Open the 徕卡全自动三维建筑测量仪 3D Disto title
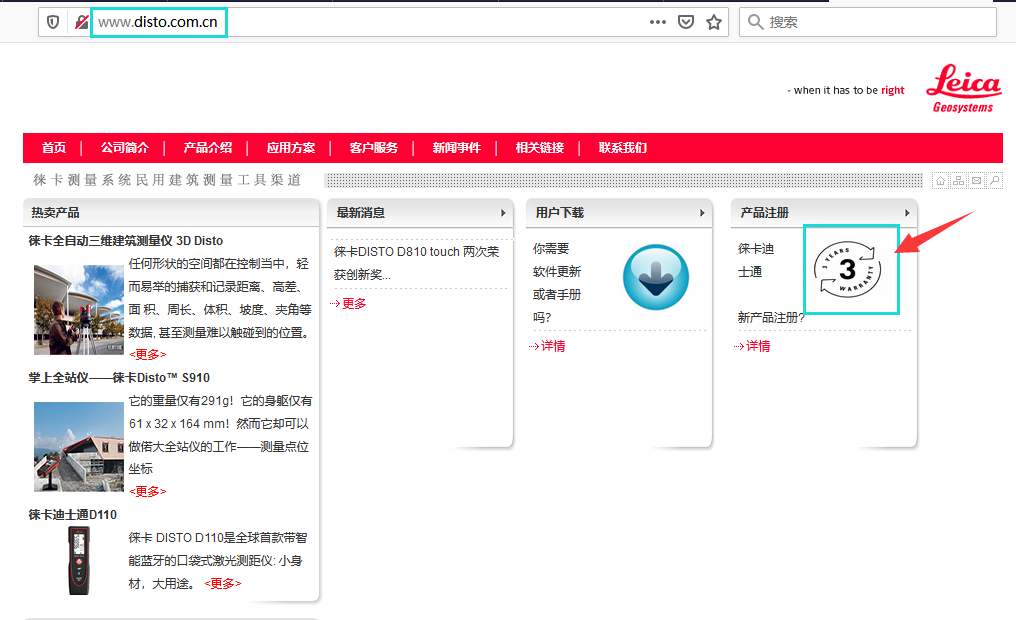The image size is (1016, 620). coord(126,241)
